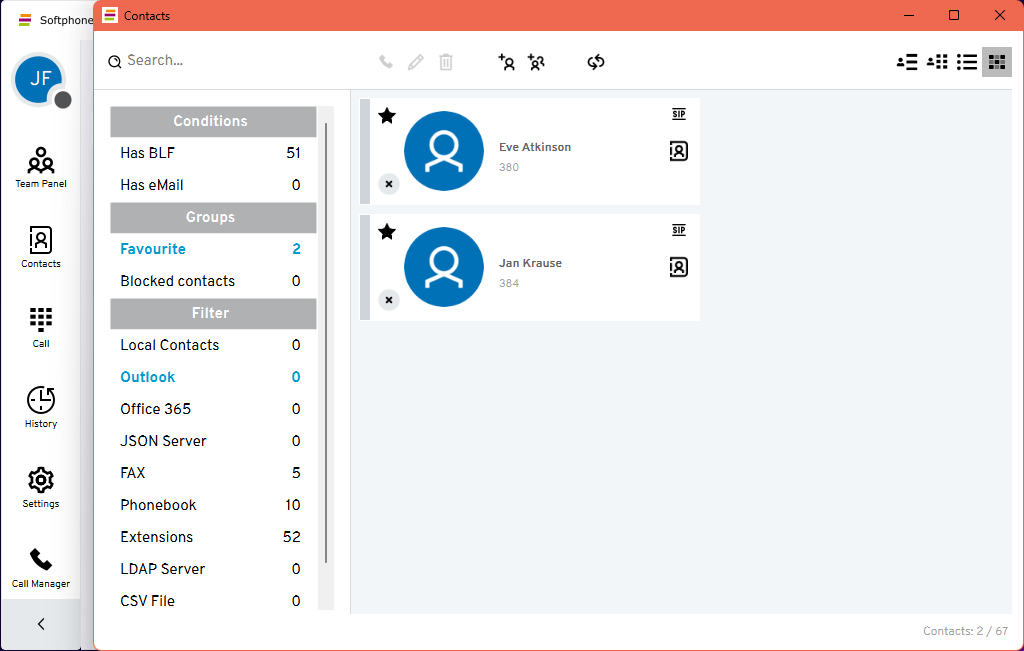
Task: Click the sync contacts refresh icon
Action: (596, 62)
